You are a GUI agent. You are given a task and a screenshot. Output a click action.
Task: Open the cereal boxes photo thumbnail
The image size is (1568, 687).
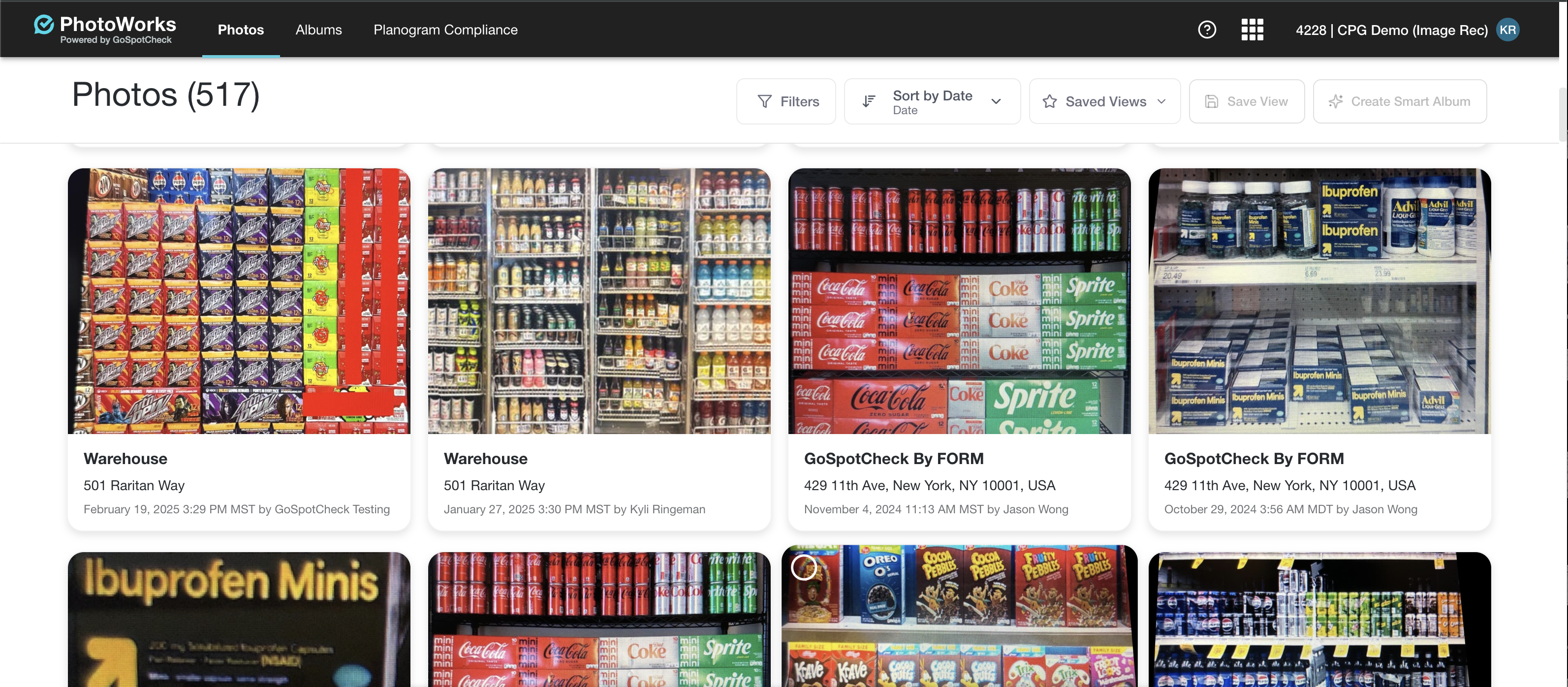click(x=959, y=616)
